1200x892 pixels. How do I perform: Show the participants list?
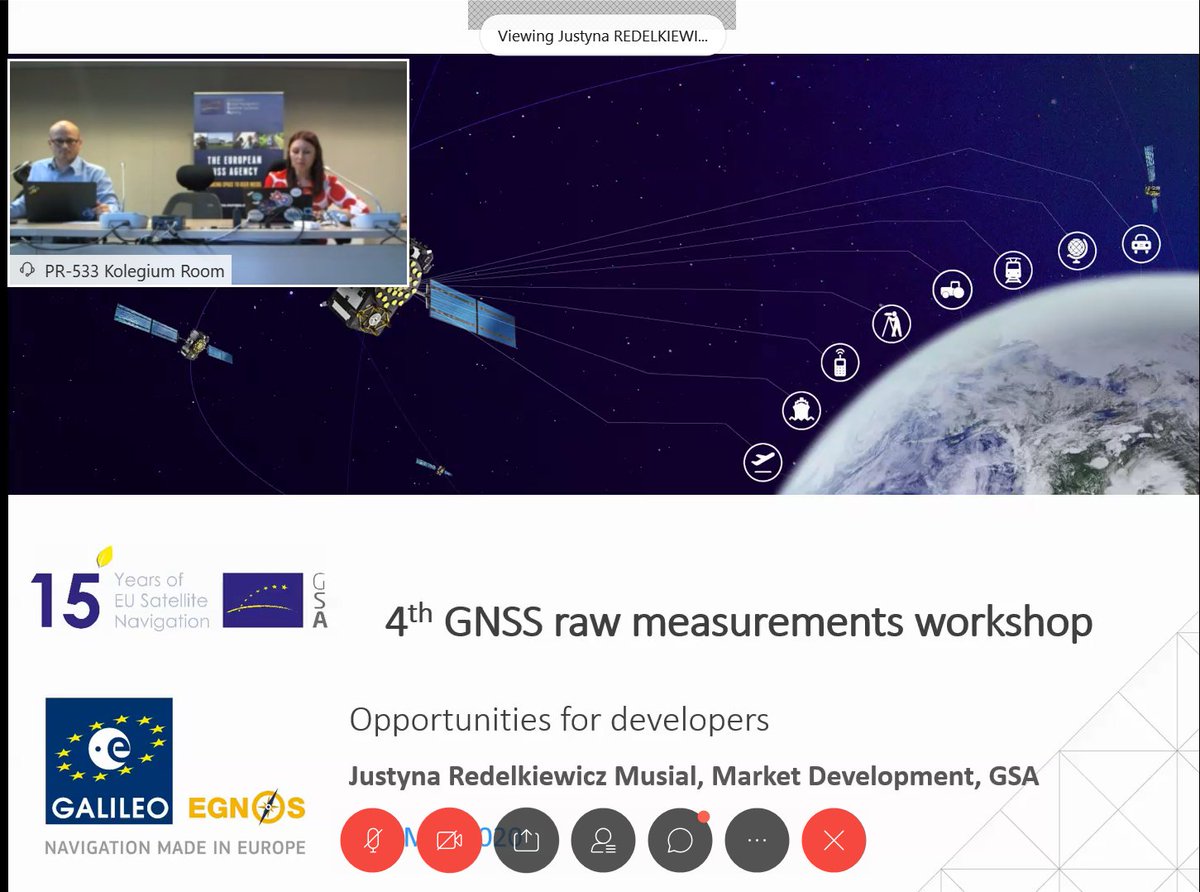pos(603,840)
